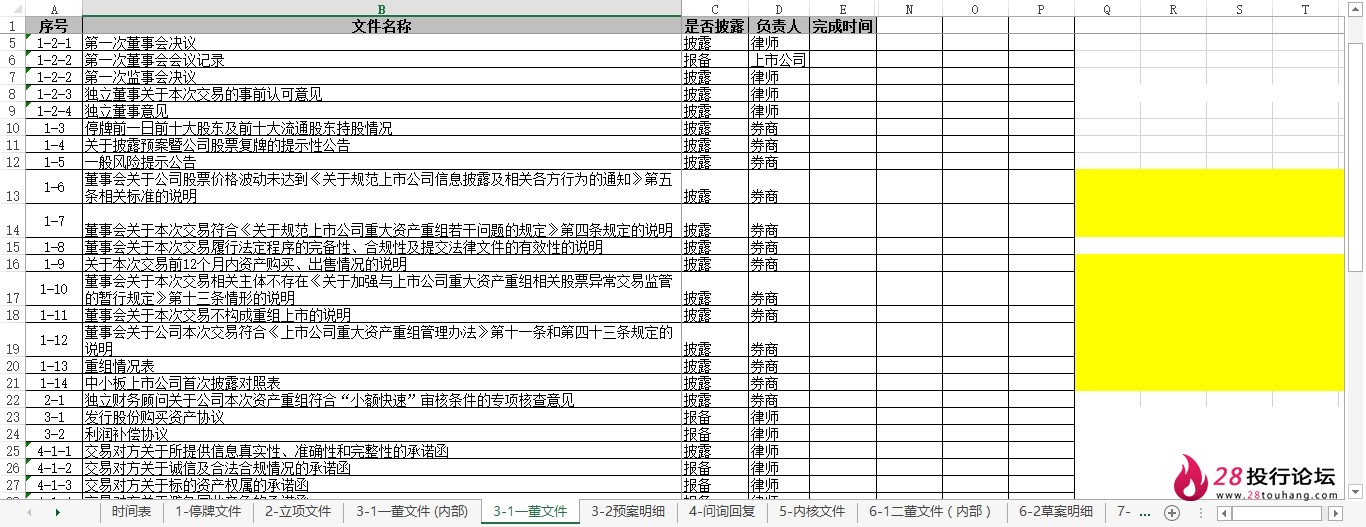
Task: Select sequence cell 1-10
Action: click(x=54, y=289)
